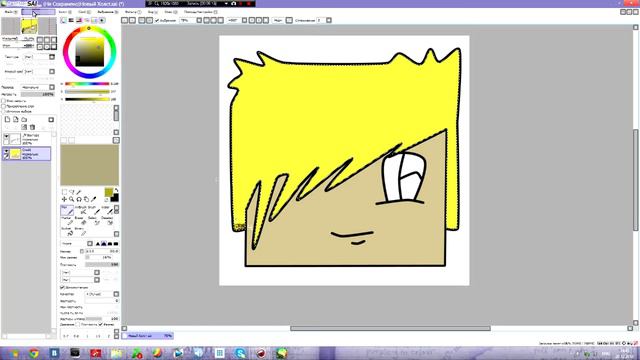Screen dimensions: 640x360
Task: Open the Filter menu
Action: click(x=132, y=12)
